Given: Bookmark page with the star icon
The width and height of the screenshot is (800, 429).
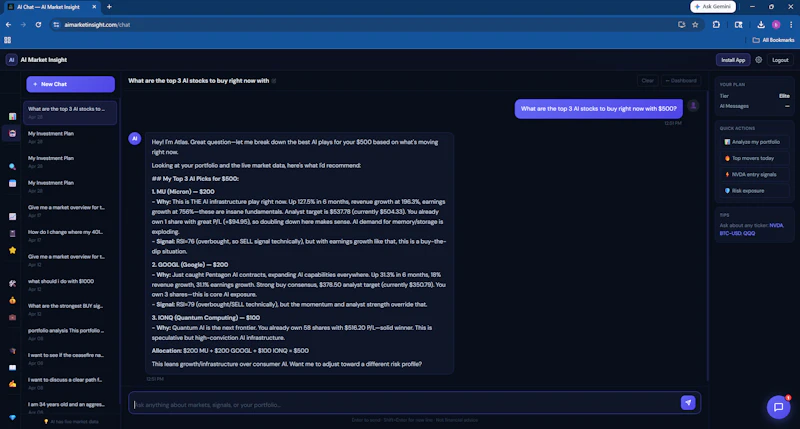Looking at the screenshot, I should pos(695,24).
